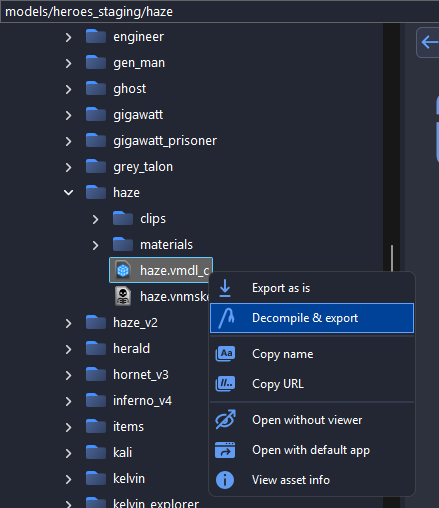The height and width of the screenshot is (508, 439).
Task: Click the Copy name Aa icon
Action: tap(225, 354)
